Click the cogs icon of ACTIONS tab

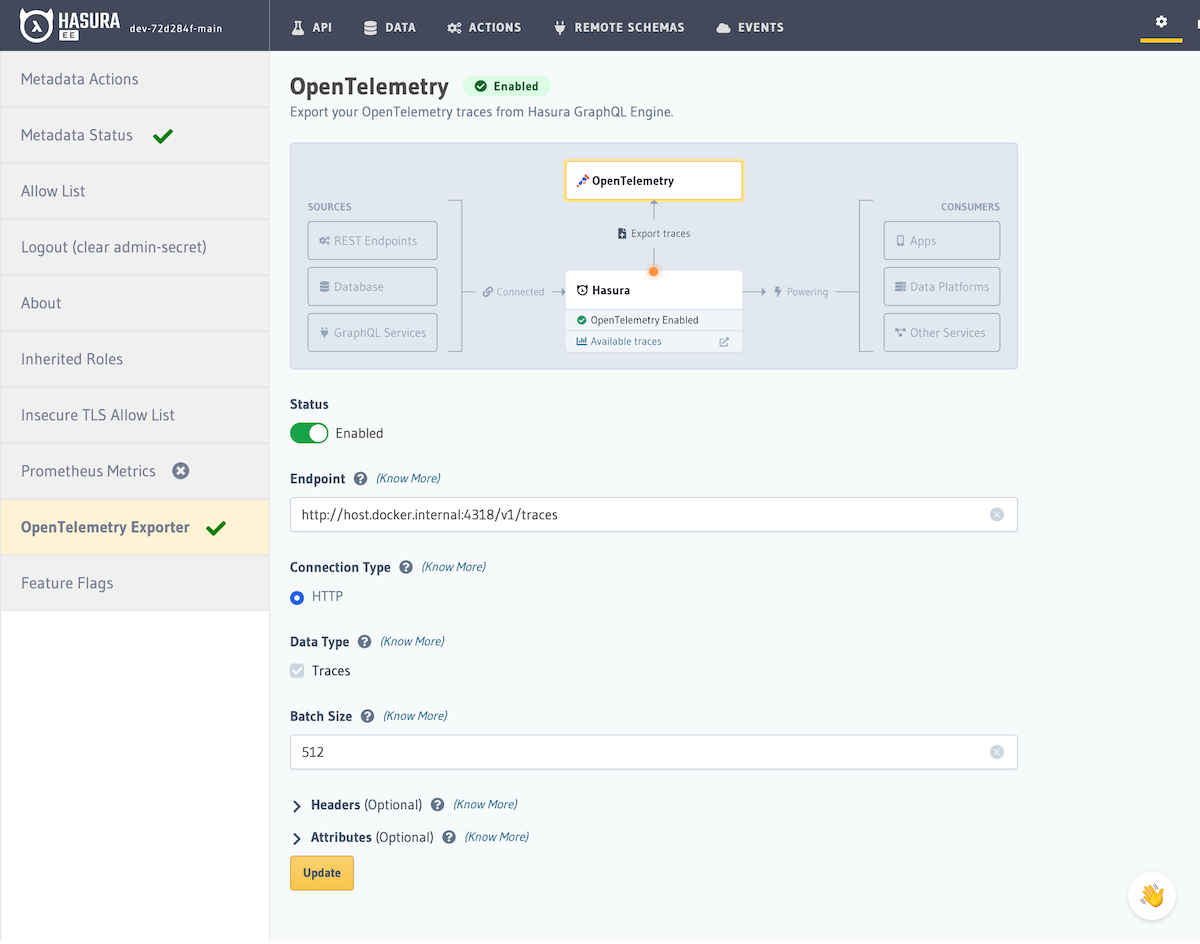tap(454, 28)
